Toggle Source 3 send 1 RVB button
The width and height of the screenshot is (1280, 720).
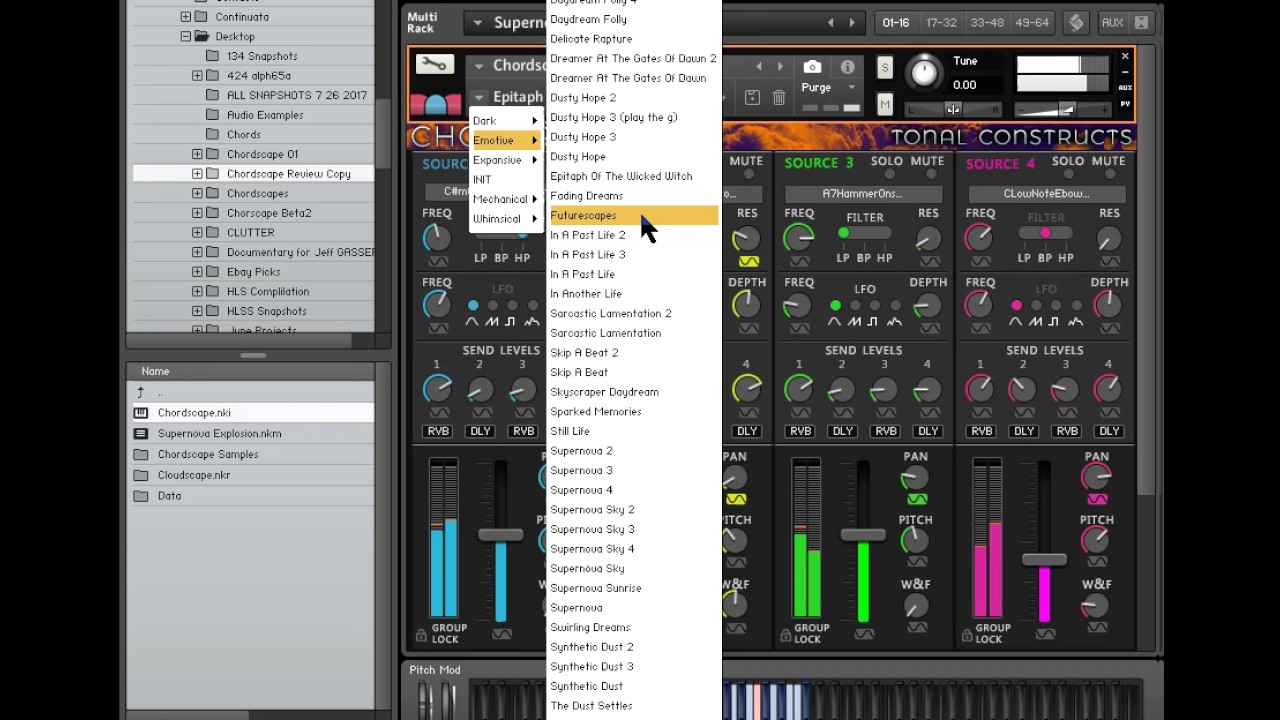(x=800, y=431)
